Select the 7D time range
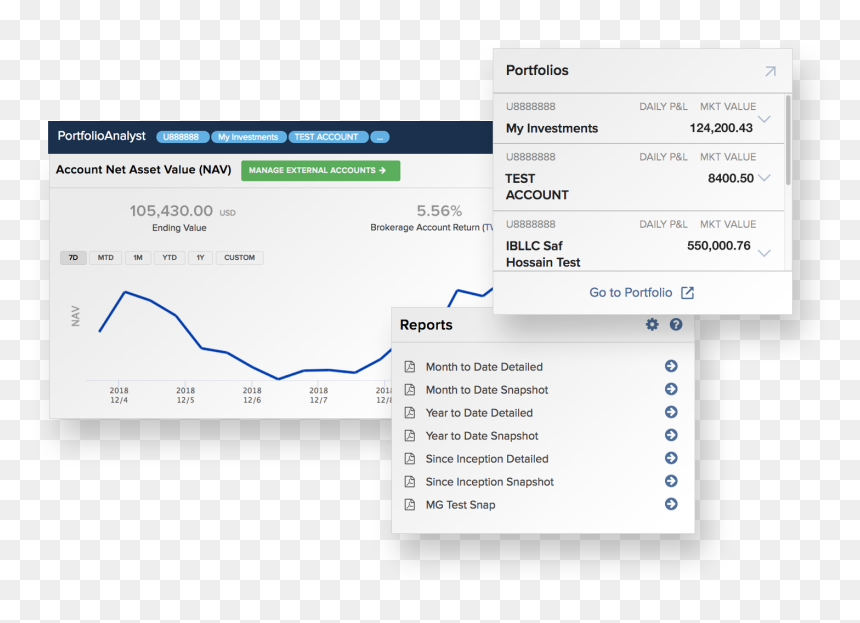The height and width of the screenshot is (623, 860). point(73,258)
